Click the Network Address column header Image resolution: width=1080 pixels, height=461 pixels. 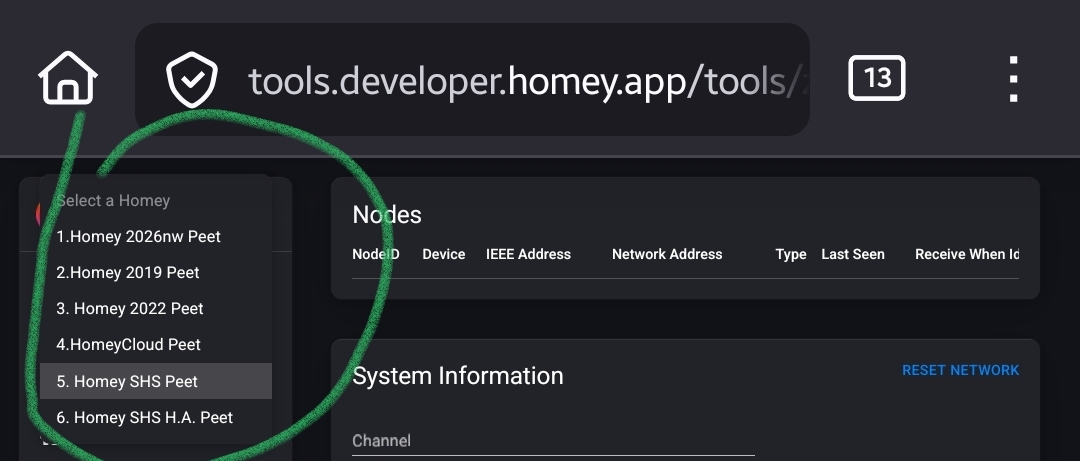click(x=667, y=254)
